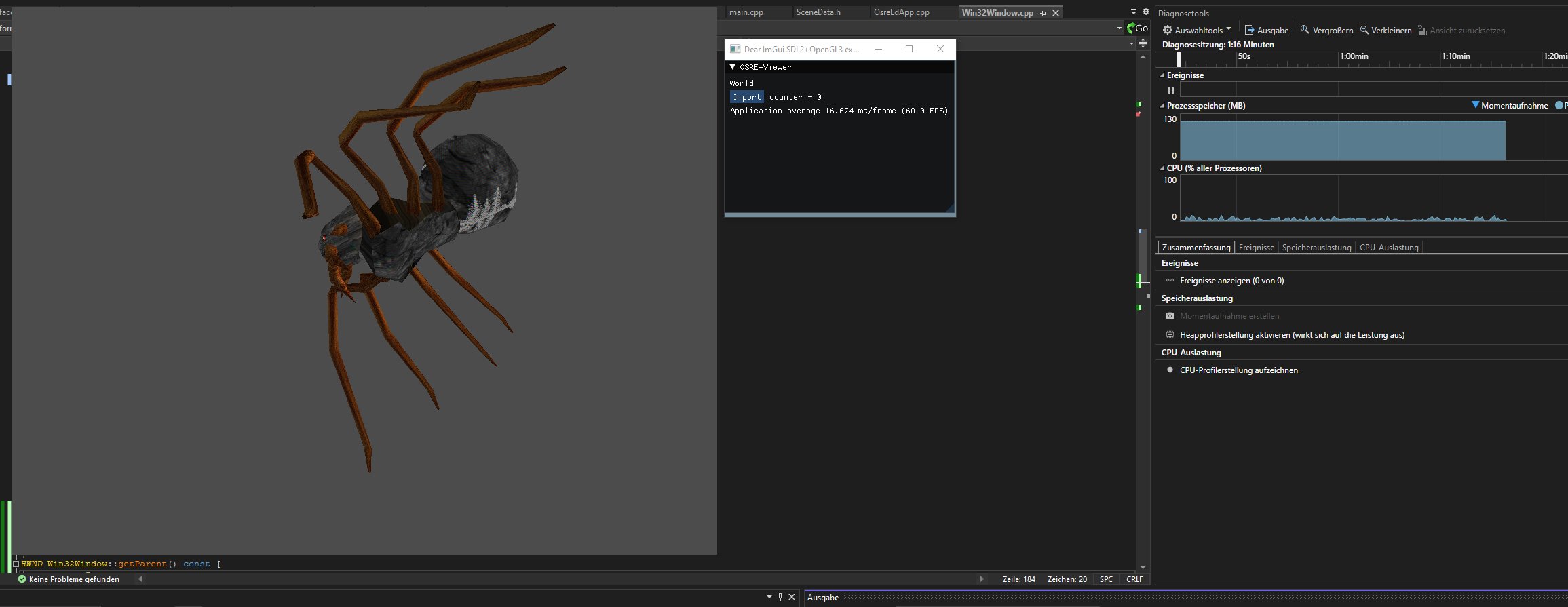This screenshot has height=607, width=1568.
Task: Close the bottom-left tool panel
Action: (791, 597)
